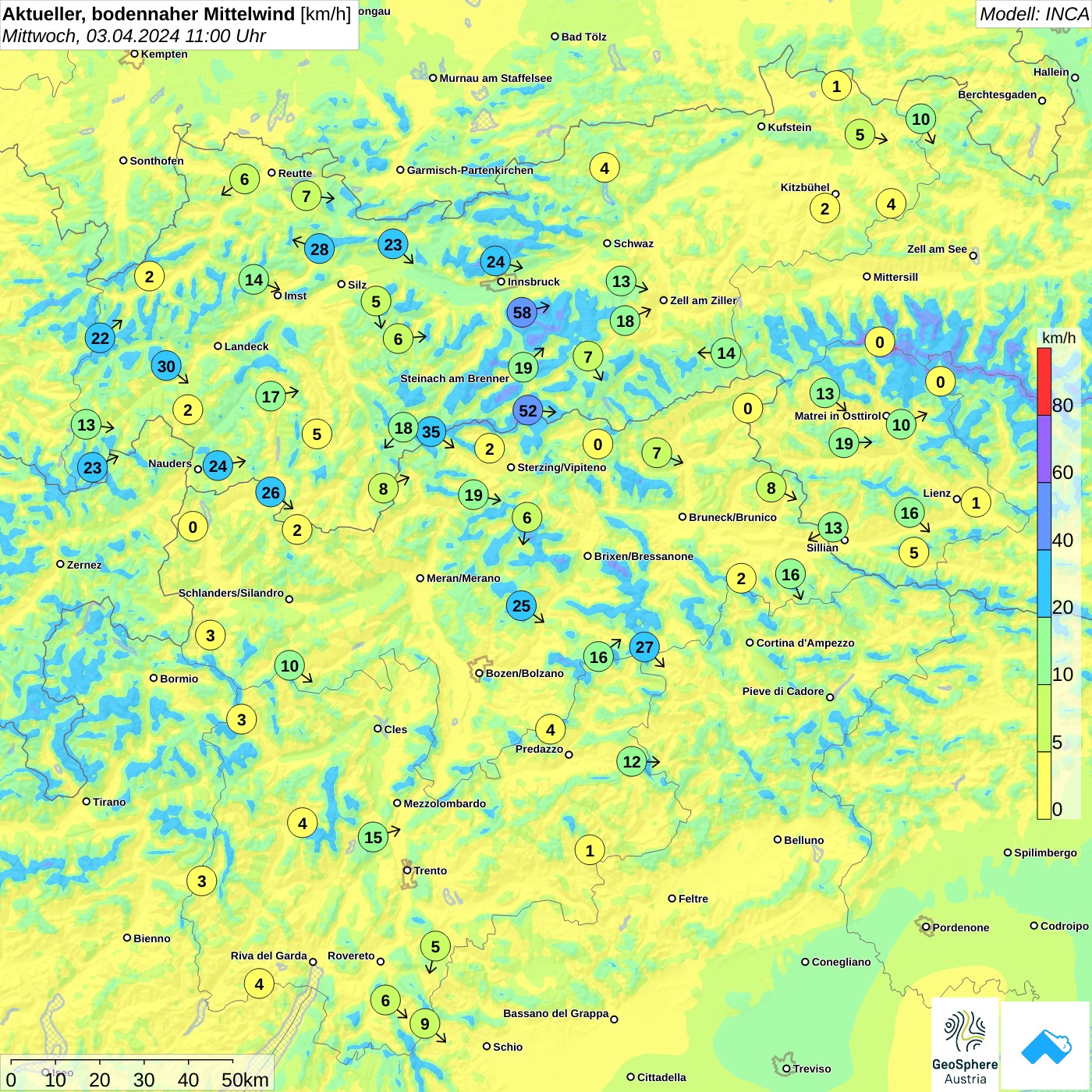Select the green 10–20 legend color

pyautogui.click(x=1044, y=651)
